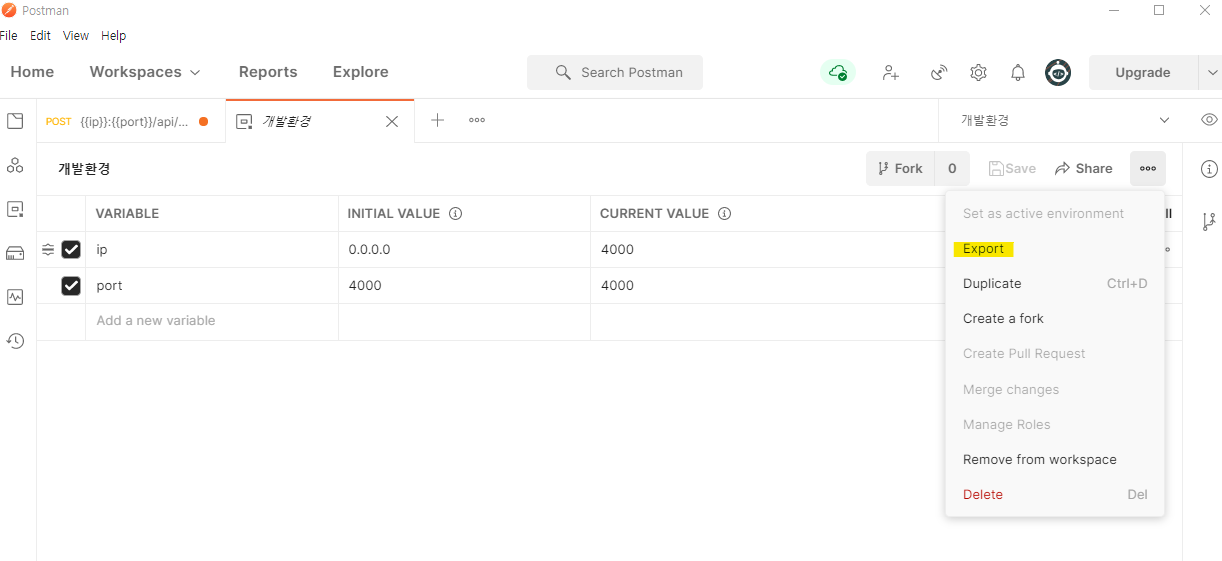Click the port current value 4000
Viewport: 1222px width, 561px height.
[x=767, y=286]
